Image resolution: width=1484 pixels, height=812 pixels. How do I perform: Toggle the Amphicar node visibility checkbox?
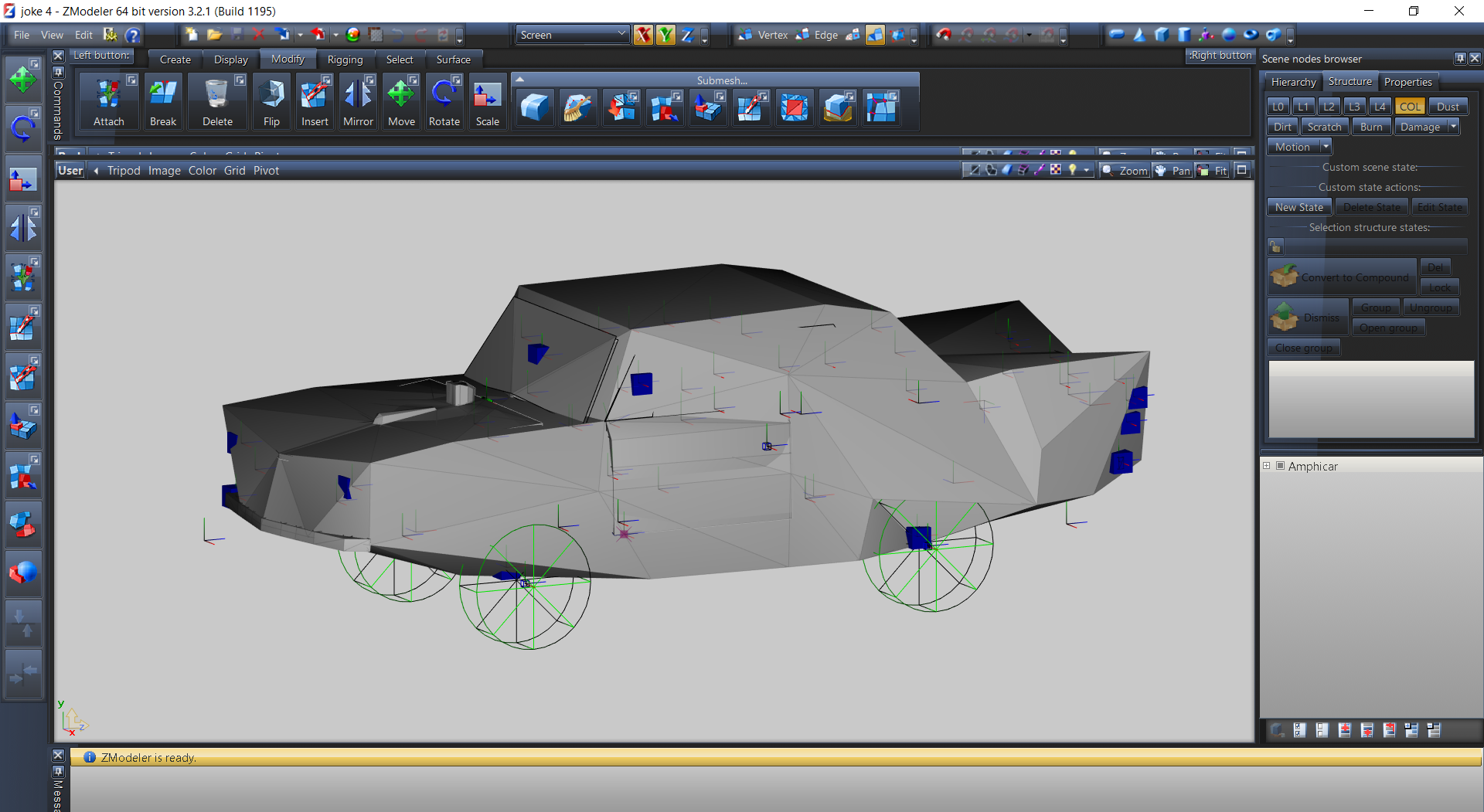[1280, 466]
